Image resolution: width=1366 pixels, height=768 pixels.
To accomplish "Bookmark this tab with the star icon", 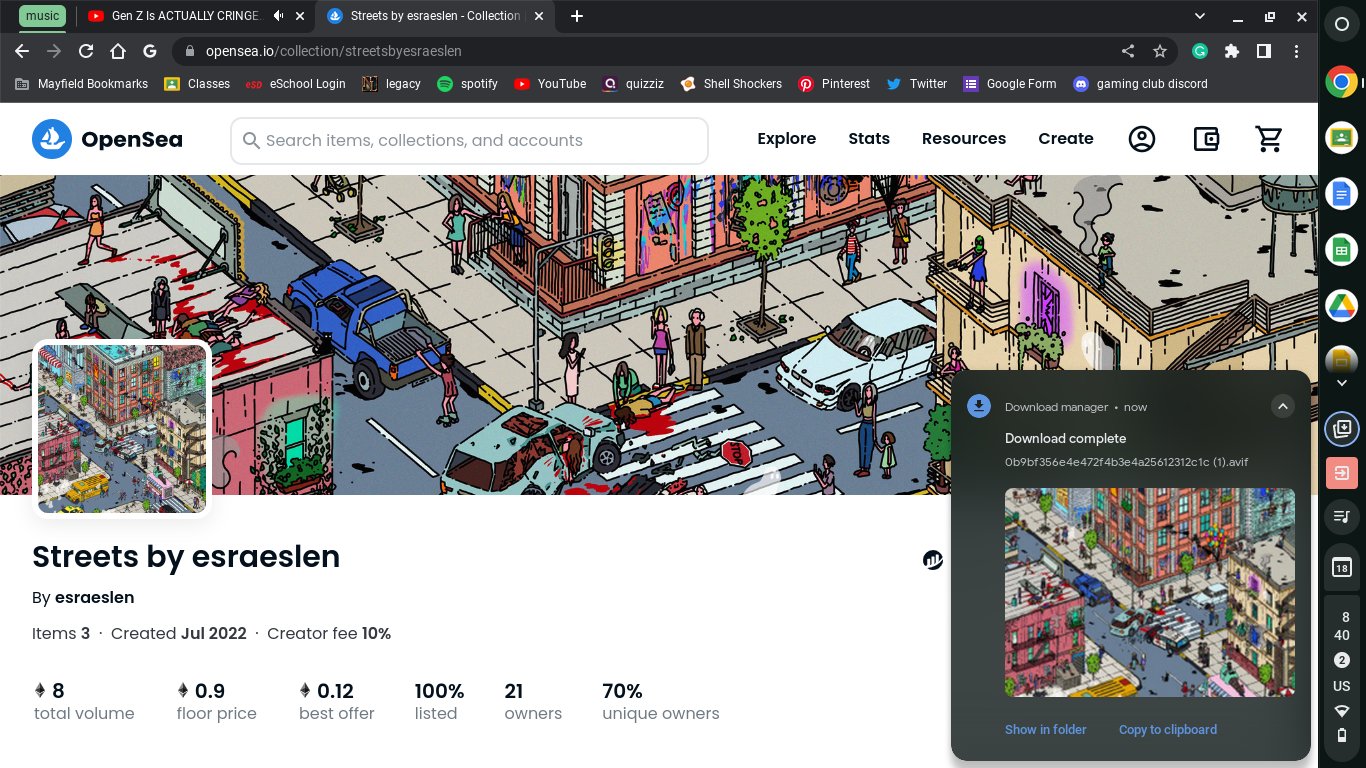I will coord(1160,51).
